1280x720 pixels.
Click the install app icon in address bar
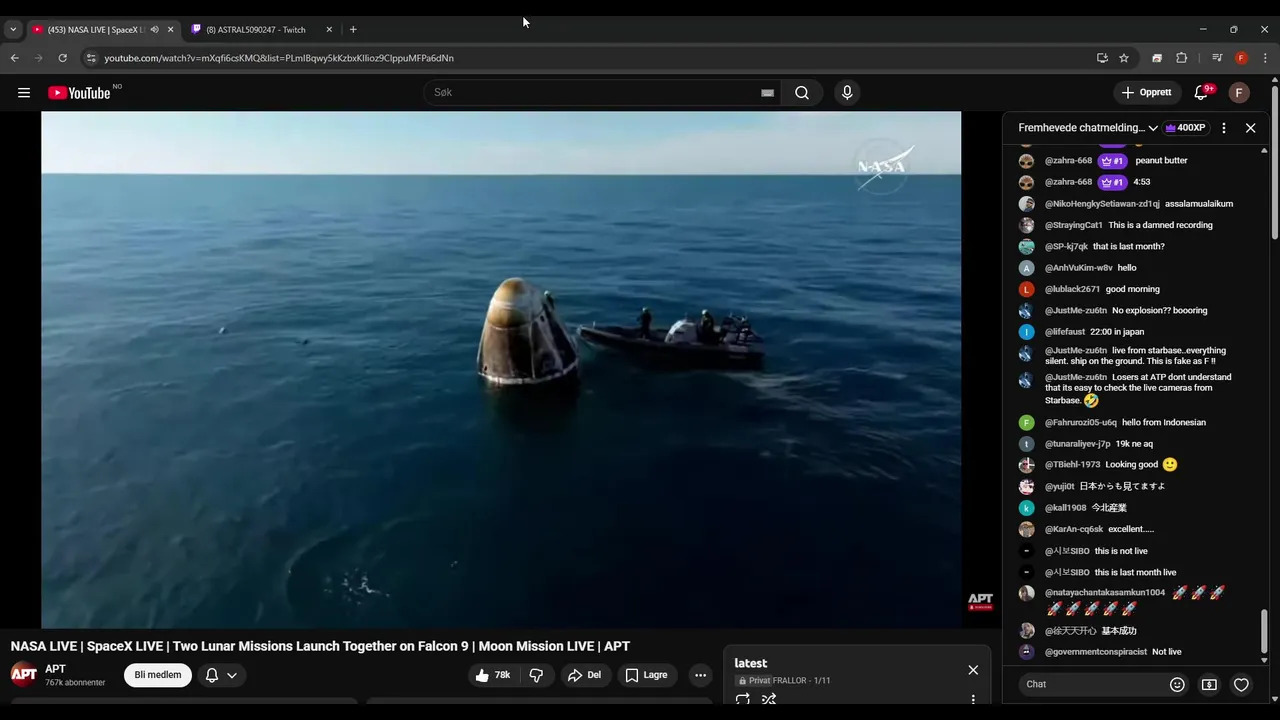pyautogui.click(x=1102, y=58)
